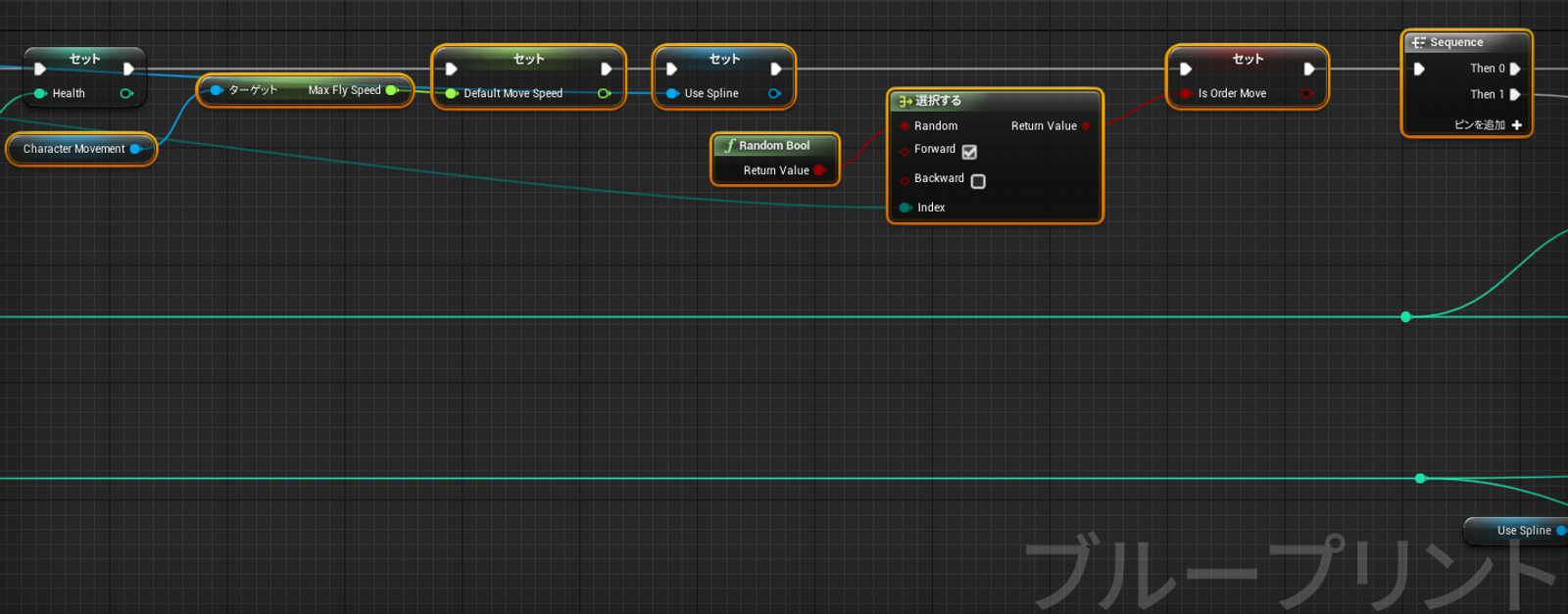Viewport: 1568px width, 614px height.
Task: Click the Backward option pin
Action: click(x=905, y=180)
